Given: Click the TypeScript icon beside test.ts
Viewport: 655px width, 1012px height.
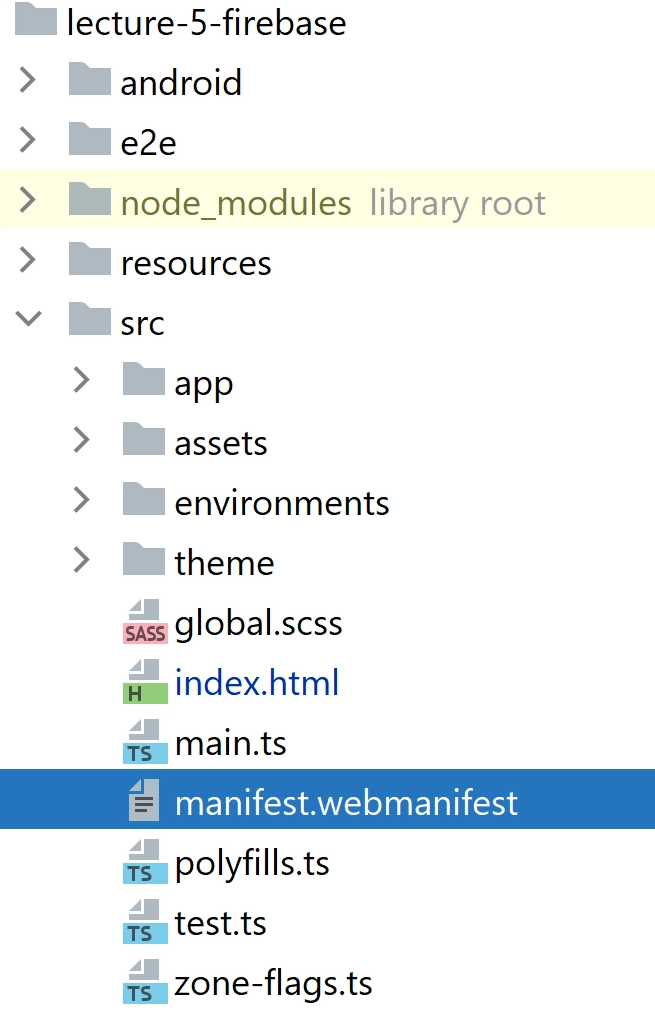Looking at the screenshot, I should [x=144, y=922].
